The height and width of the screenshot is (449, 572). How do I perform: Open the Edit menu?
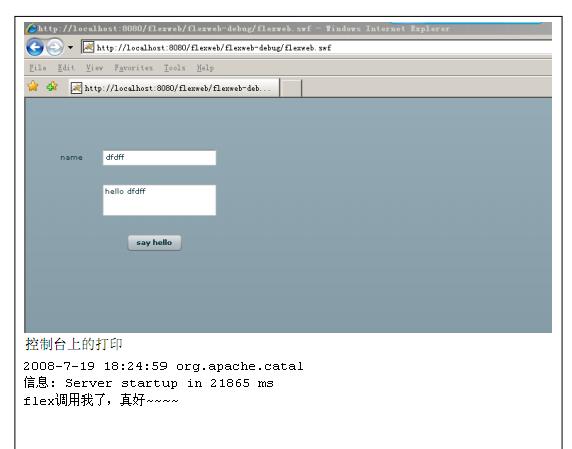point(66,68)
